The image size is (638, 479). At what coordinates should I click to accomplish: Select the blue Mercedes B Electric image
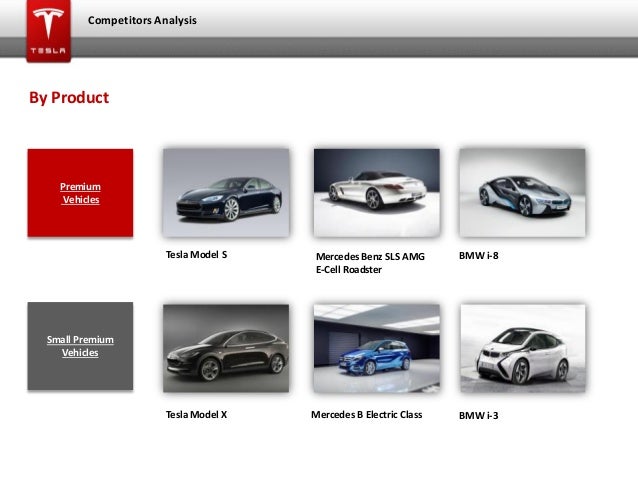[x=376, y=348]
